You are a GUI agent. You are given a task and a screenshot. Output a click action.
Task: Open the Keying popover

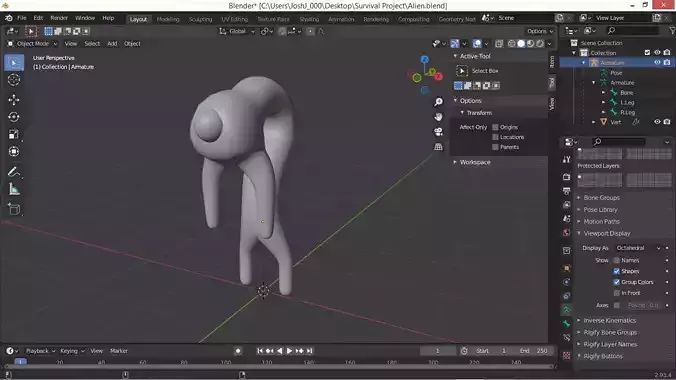coord(72,351)
